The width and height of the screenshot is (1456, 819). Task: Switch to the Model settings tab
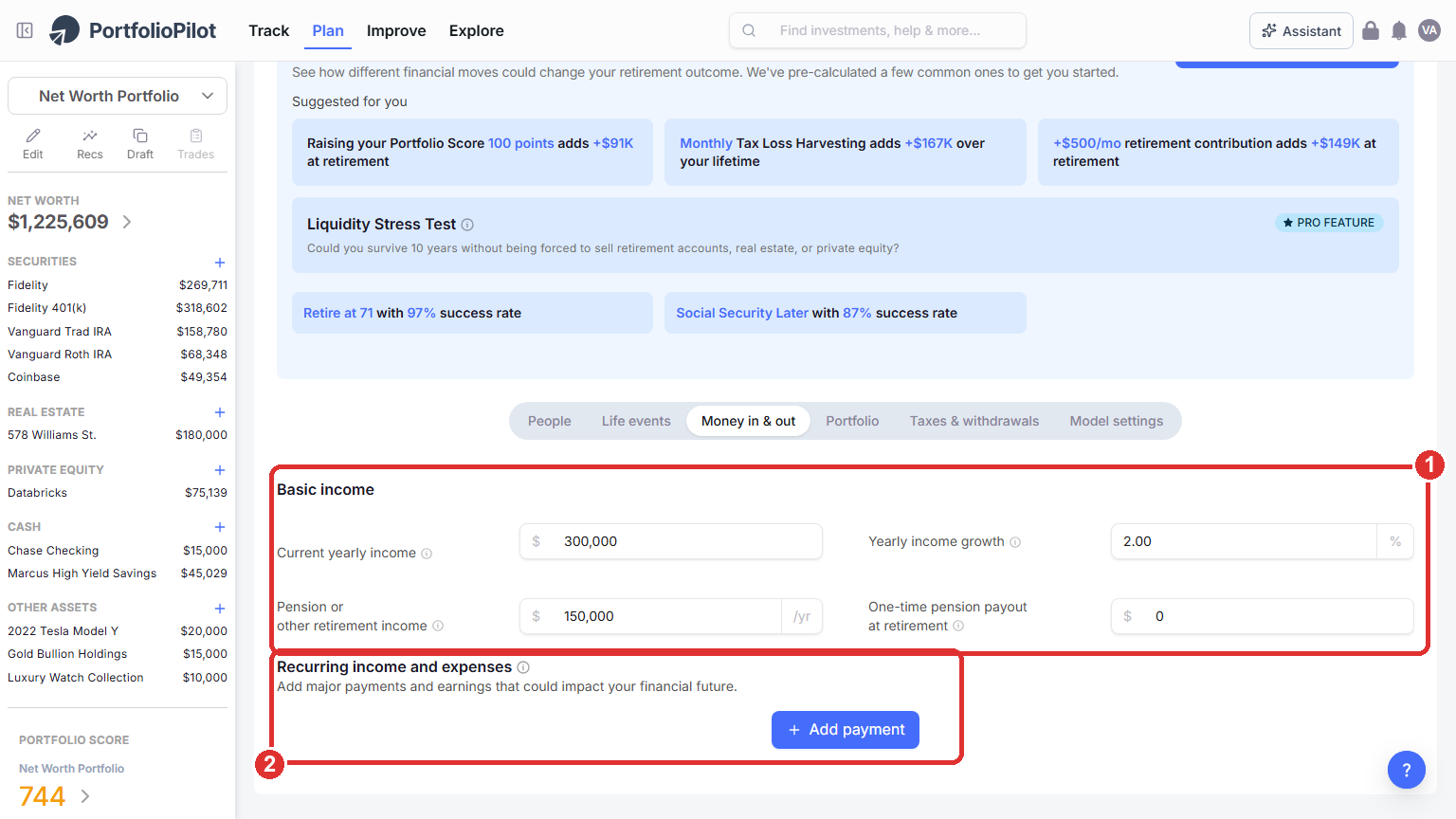(x=1117, y=421)
